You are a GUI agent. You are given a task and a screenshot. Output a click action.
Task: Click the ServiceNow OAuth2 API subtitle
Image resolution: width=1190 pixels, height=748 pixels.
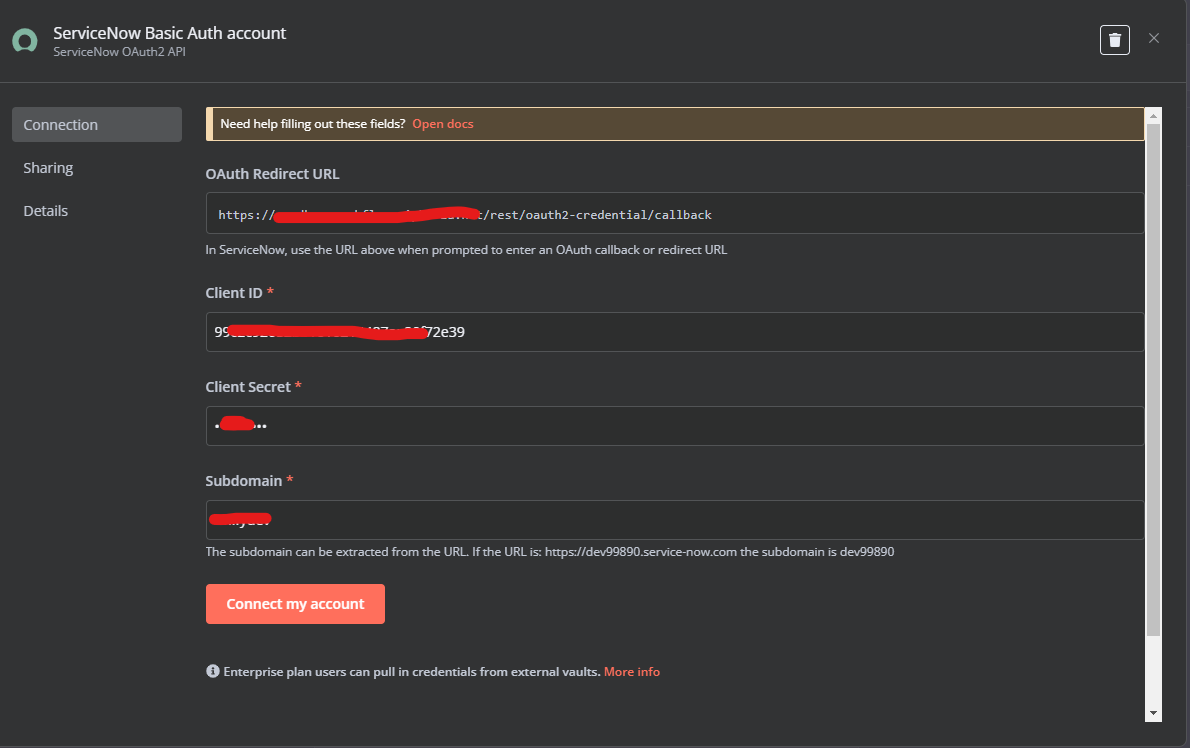[119, 52]
